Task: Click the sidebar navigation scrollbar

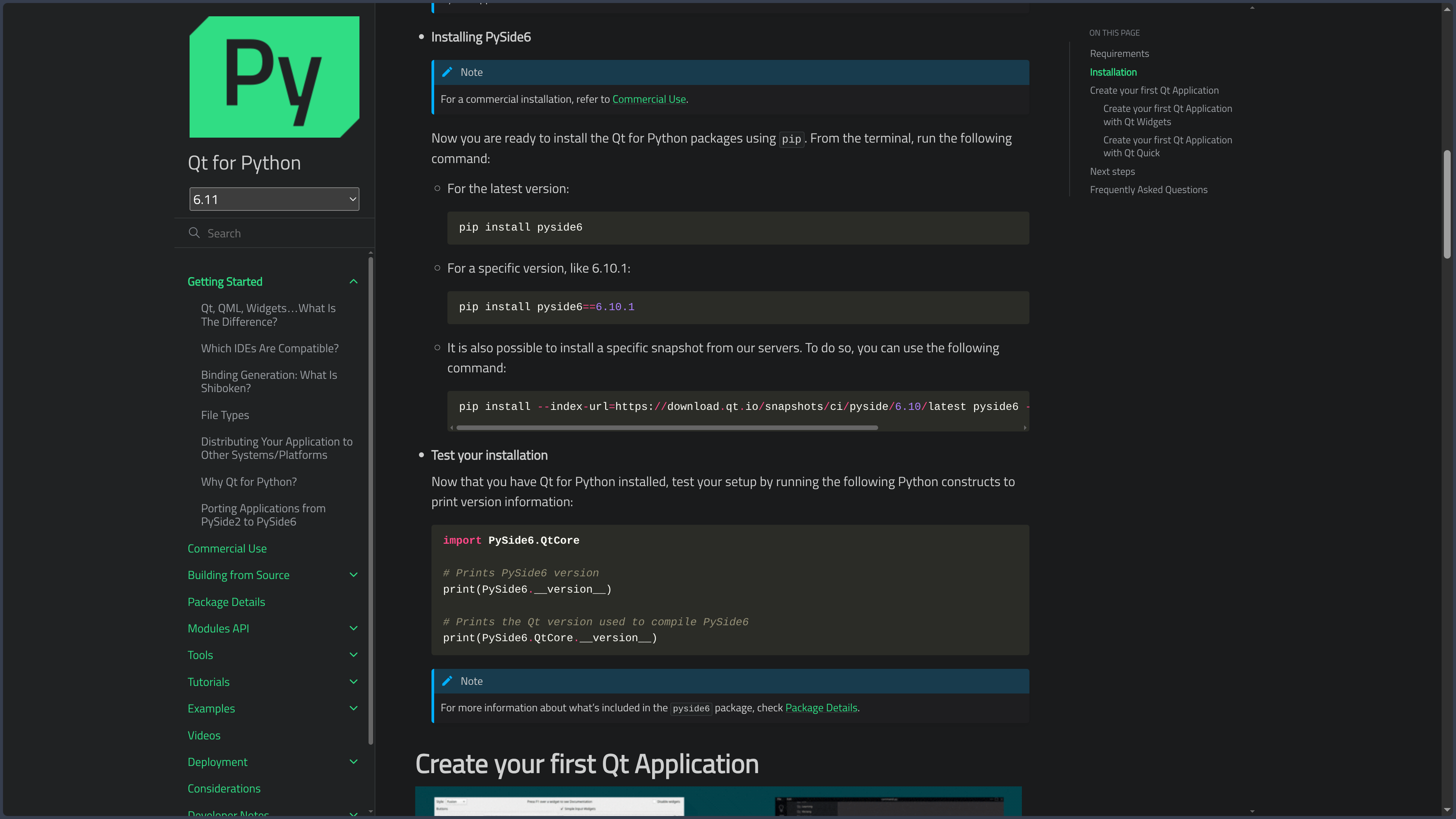Action: click(371, 501)
